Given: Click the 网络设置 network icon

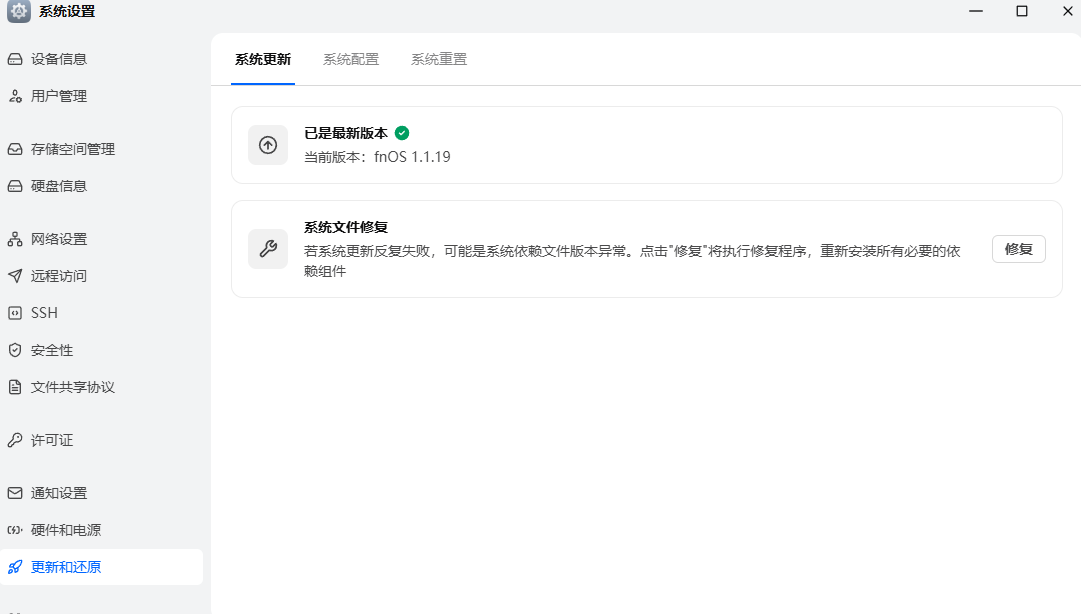Looking at the screenshot, I should pos(15,239).
